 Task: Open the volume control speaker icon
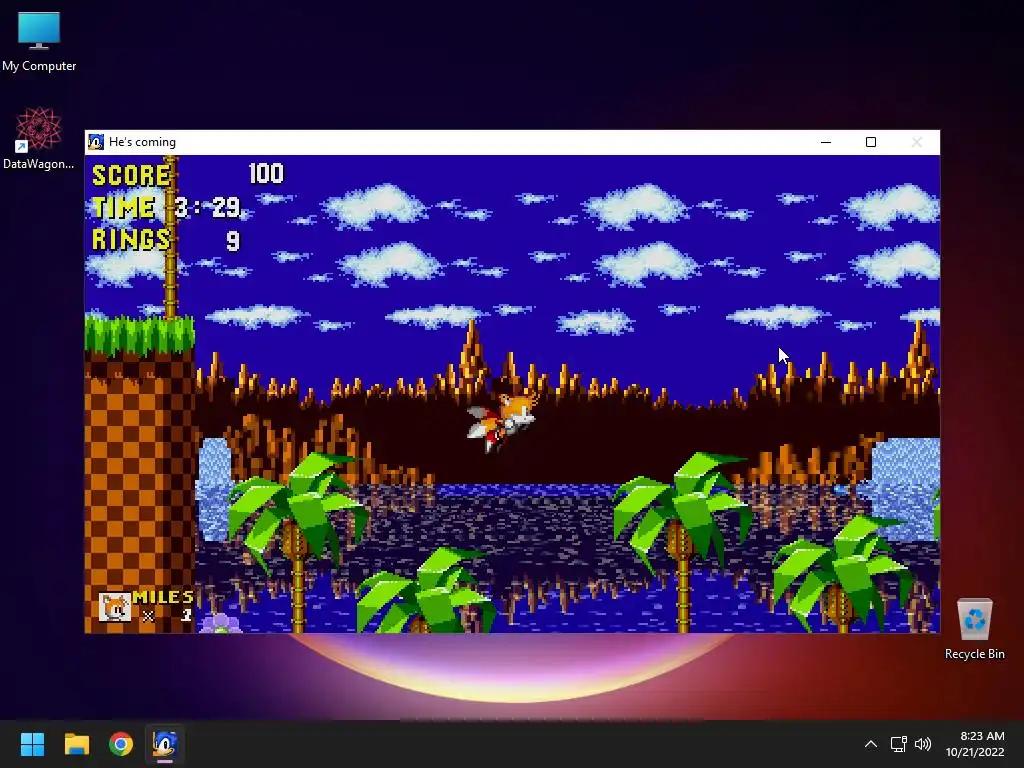pos(923,744)
